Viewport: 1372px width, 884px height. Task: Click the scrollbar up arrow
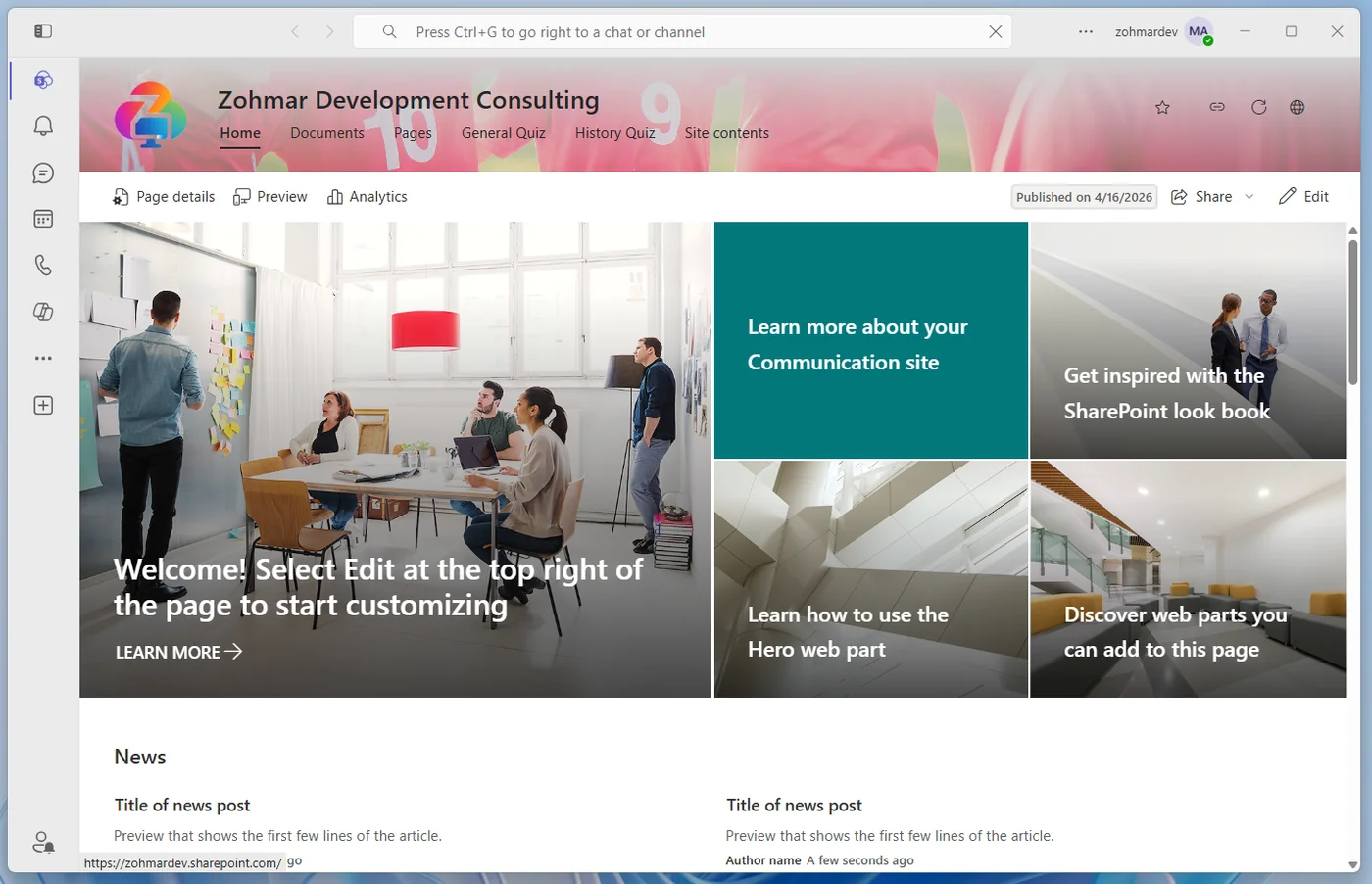[1353, 231]
